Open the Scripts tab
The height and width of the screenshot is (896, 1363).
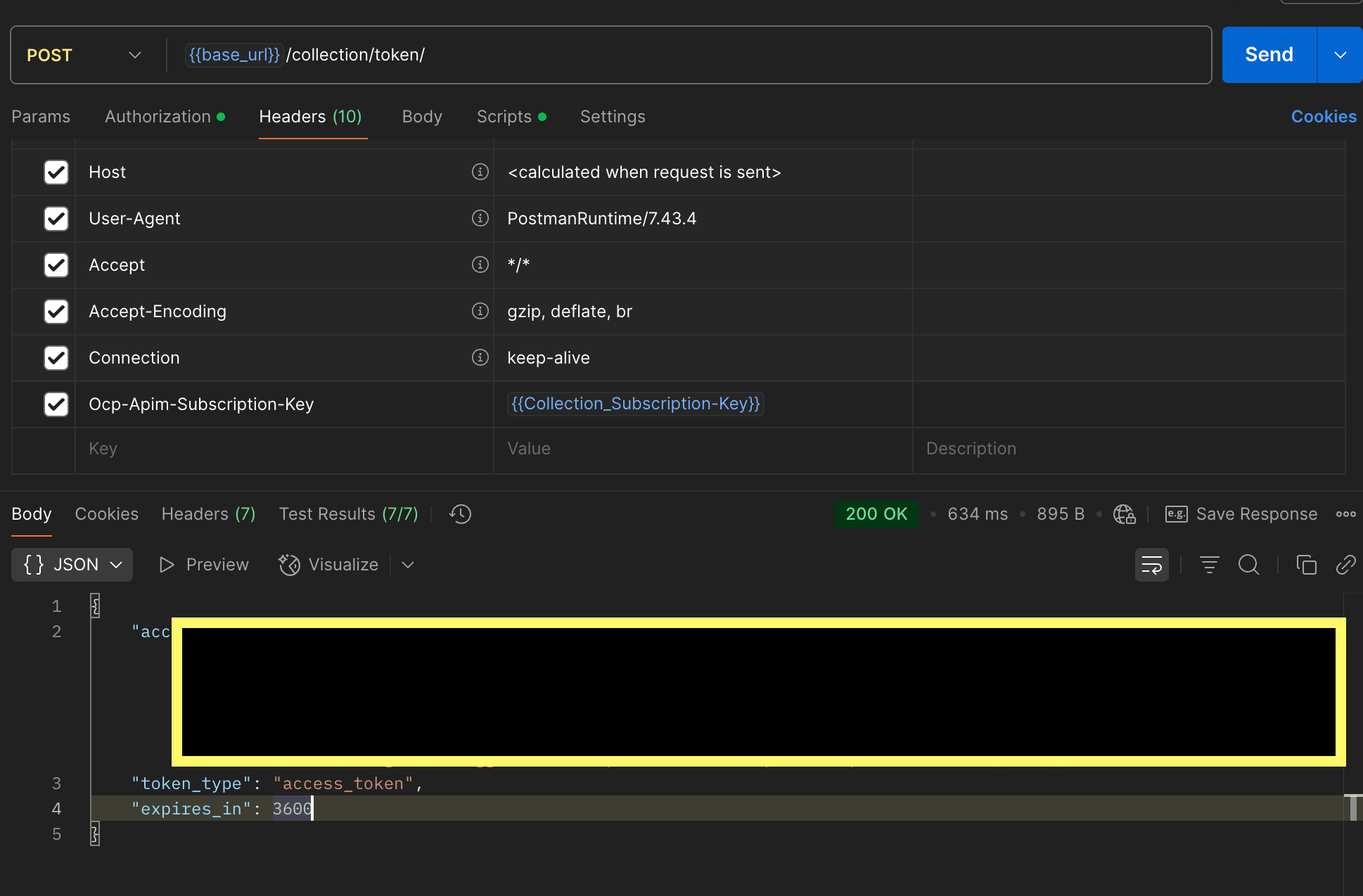(511, 117)
